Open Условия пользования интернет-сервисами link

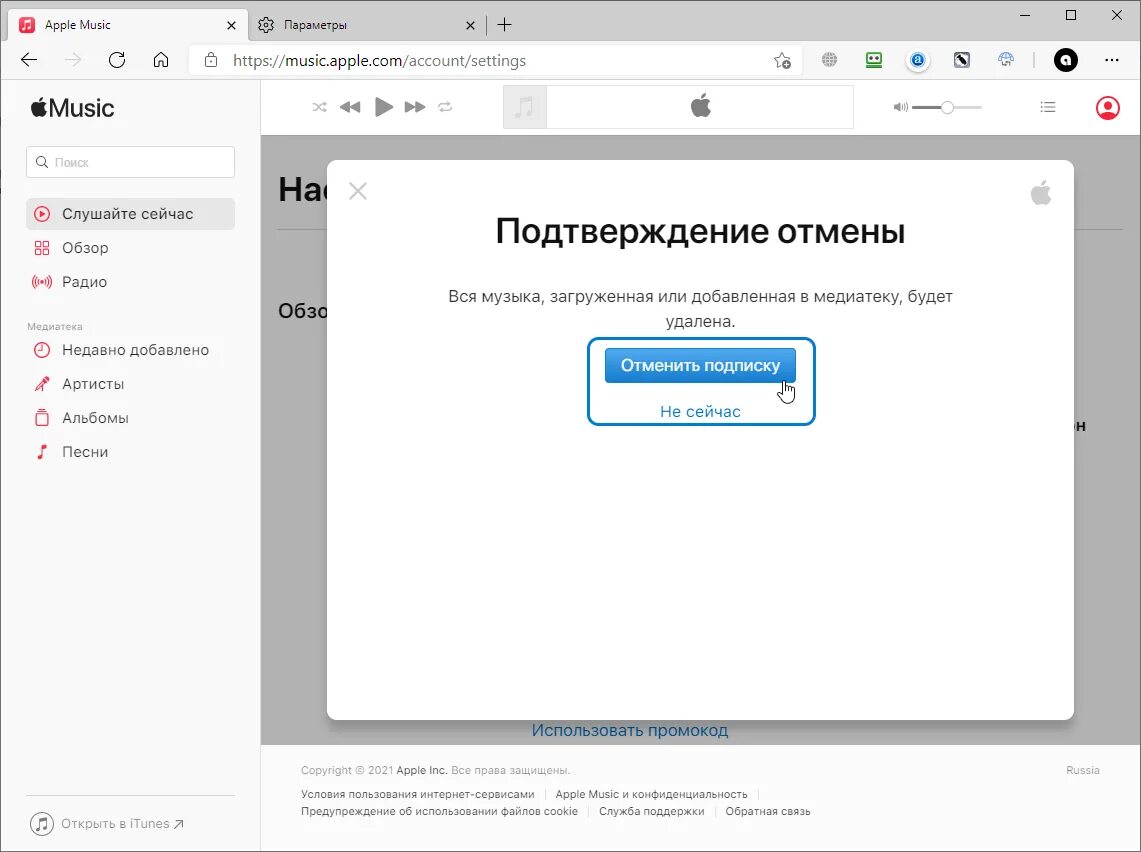418,795
